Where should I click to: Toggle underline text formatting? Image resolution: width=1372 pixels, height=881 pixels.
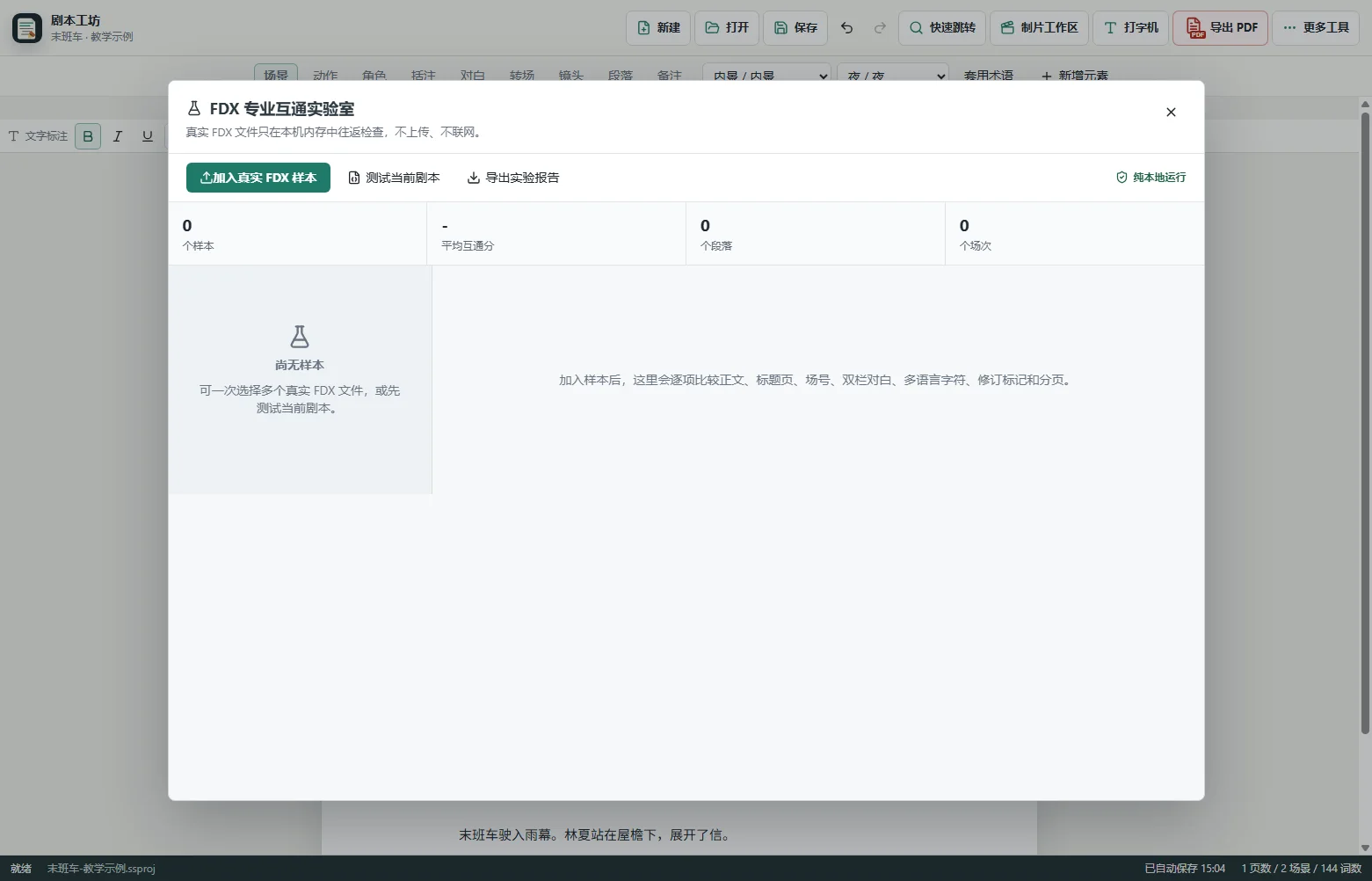pos(148,136)
